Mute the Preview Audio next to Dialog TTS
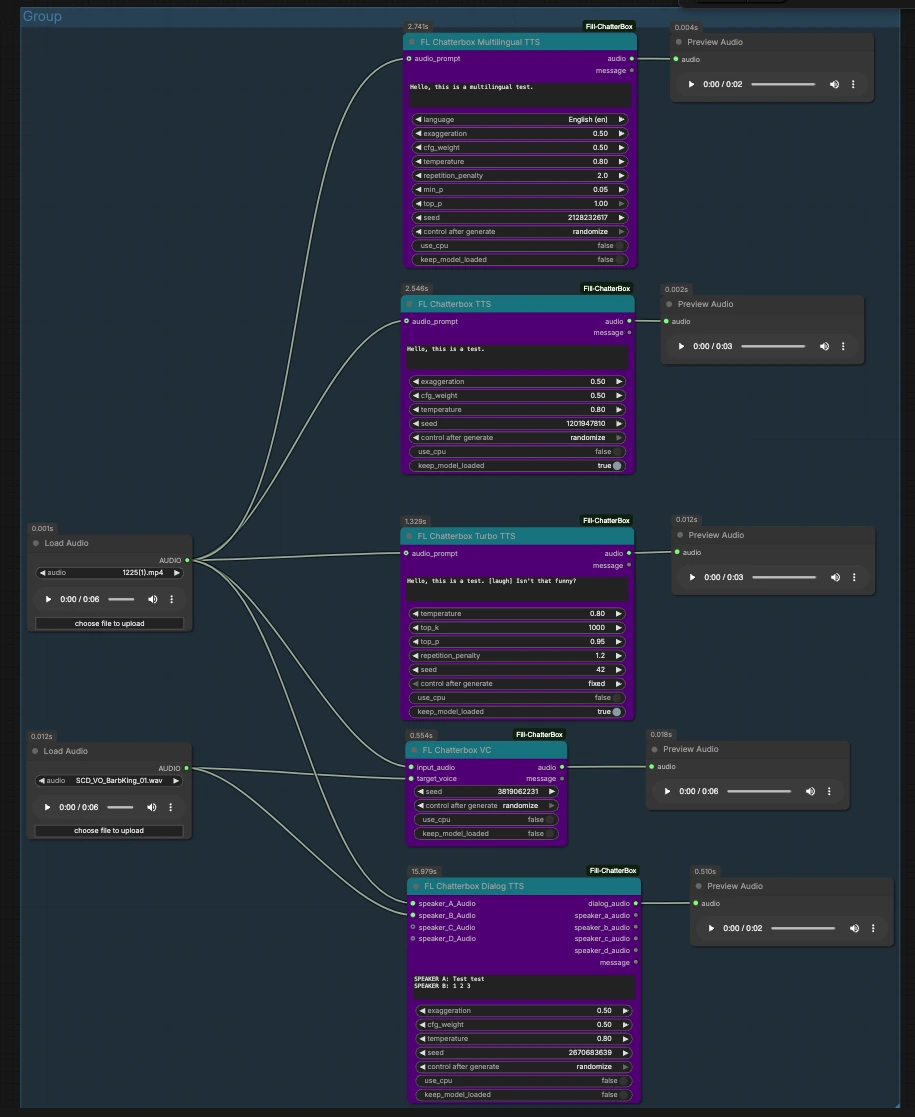This screenshot has width=915, height=1117. (x=854, y=928)
